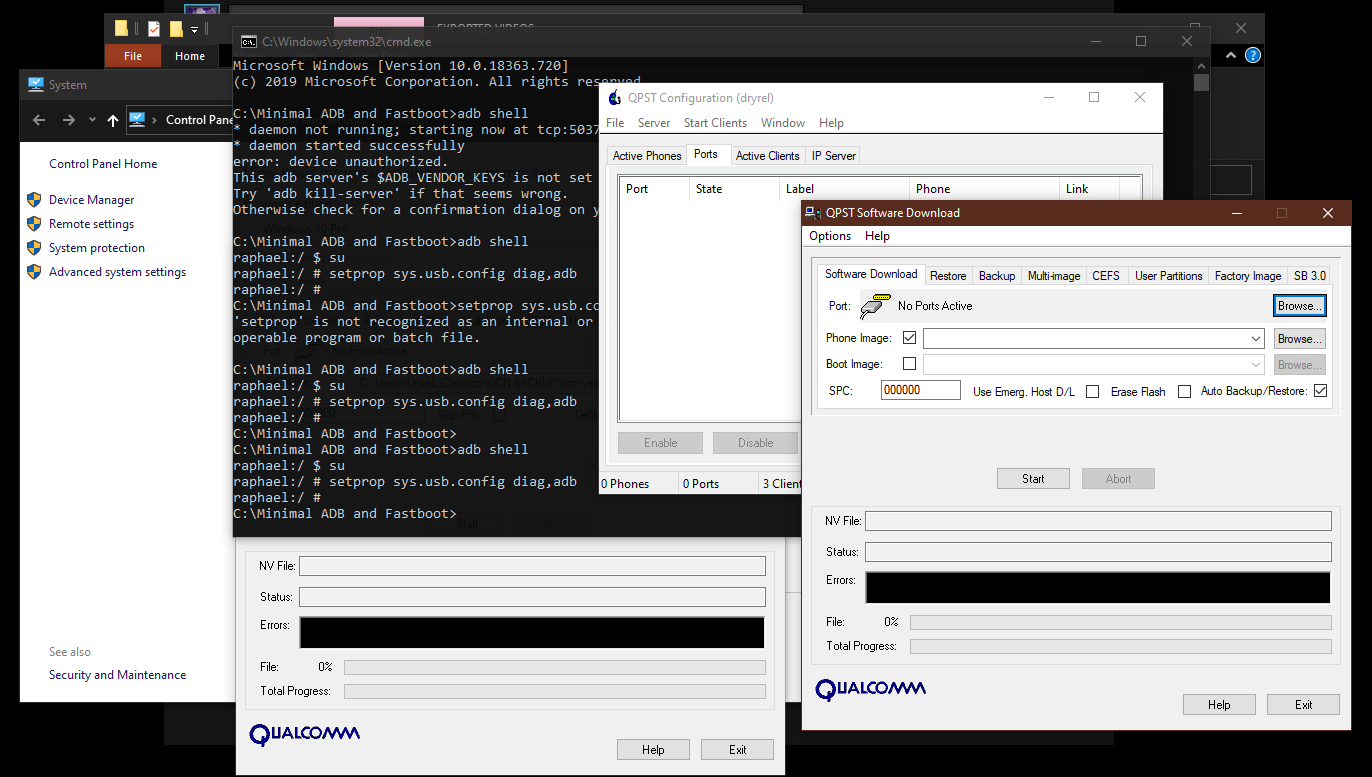
Task: Click the Help button beside Exit in front window
Action: pyautogui.click(x=1219, y=705)
